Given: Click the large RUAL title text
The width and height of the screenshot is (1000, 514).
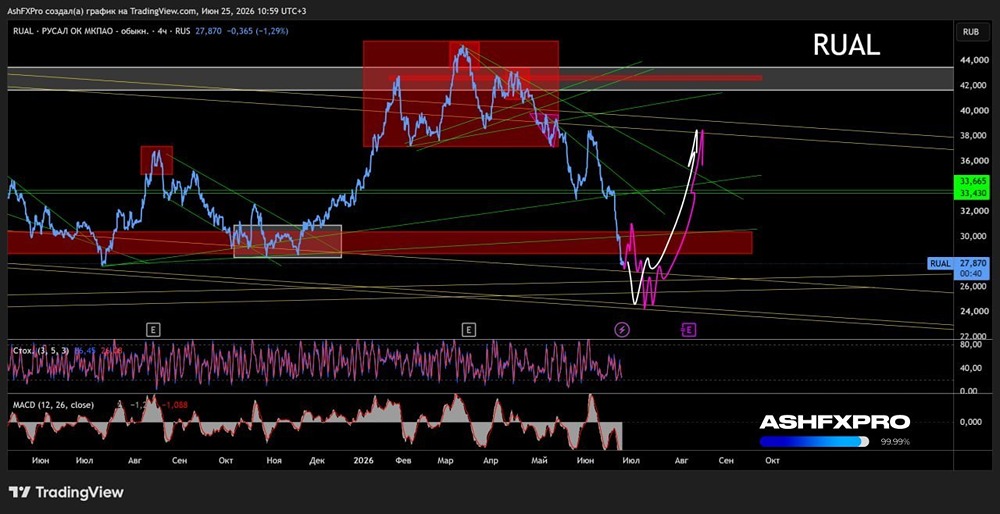Looking at the screenshot, I should 846,45.
